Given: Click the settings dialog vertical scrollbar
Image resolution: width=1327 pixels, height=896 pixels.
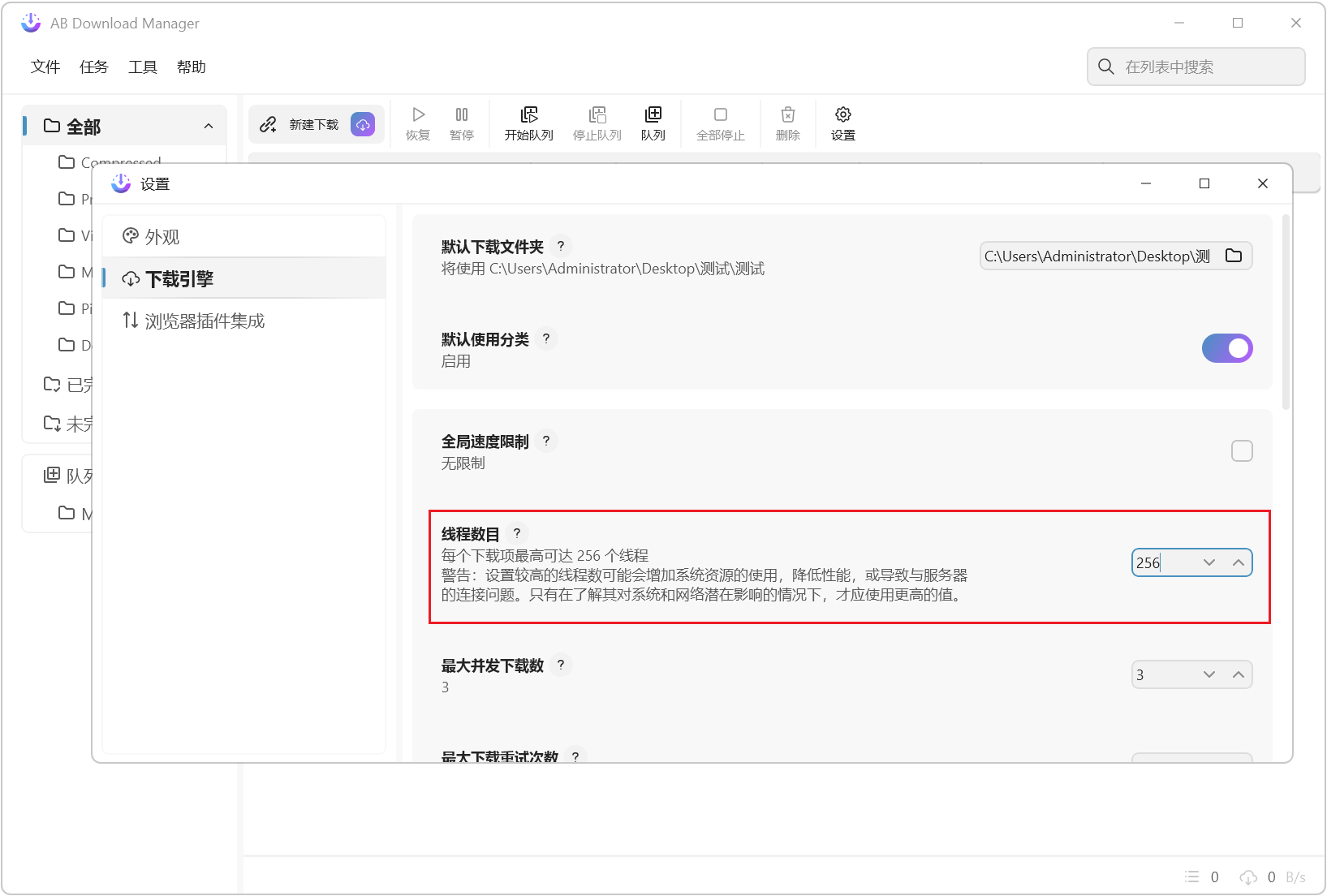Looking at the screenshot, I should (1286, 312).
